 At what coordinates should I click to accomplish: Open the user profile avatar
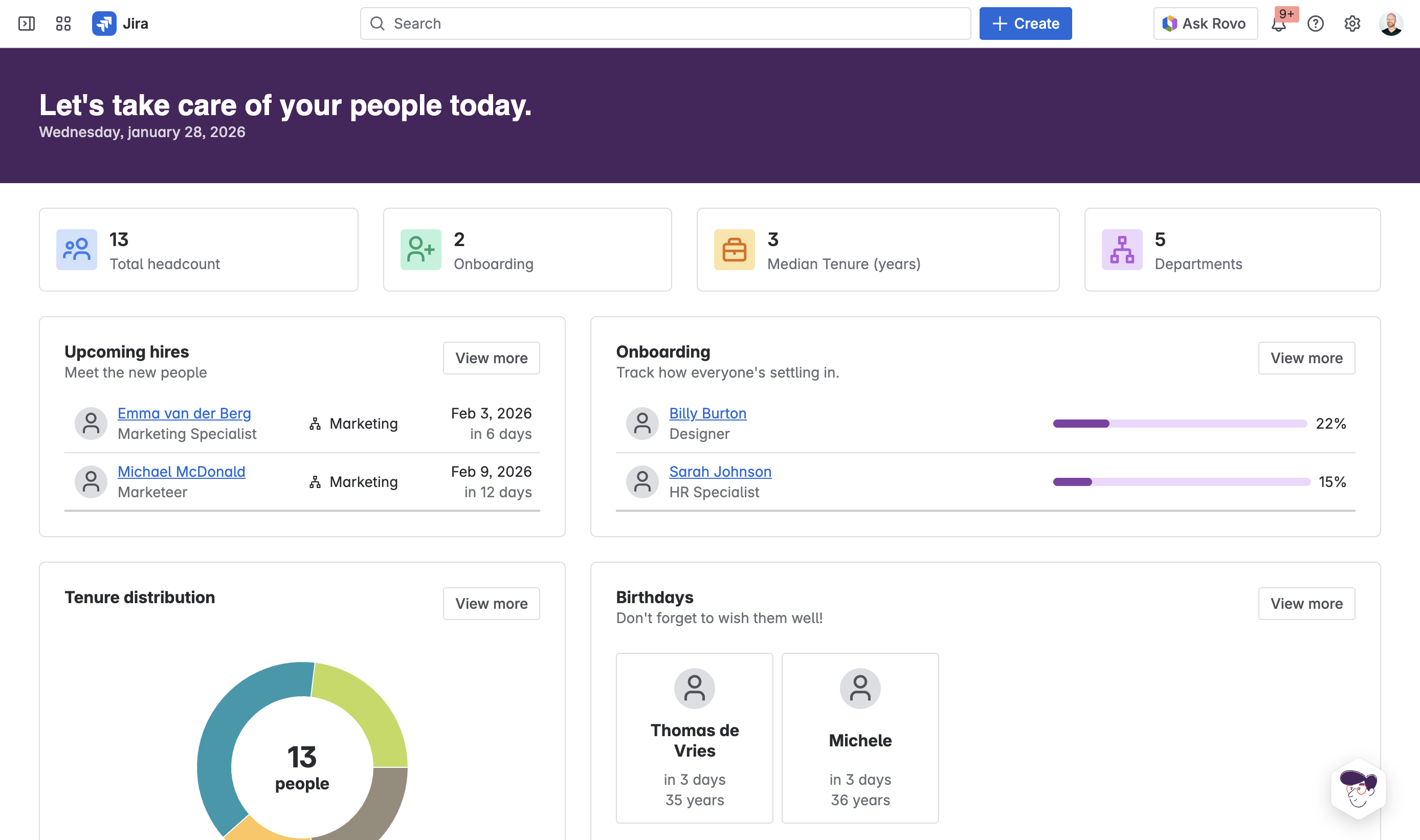tap(1390, 24)
